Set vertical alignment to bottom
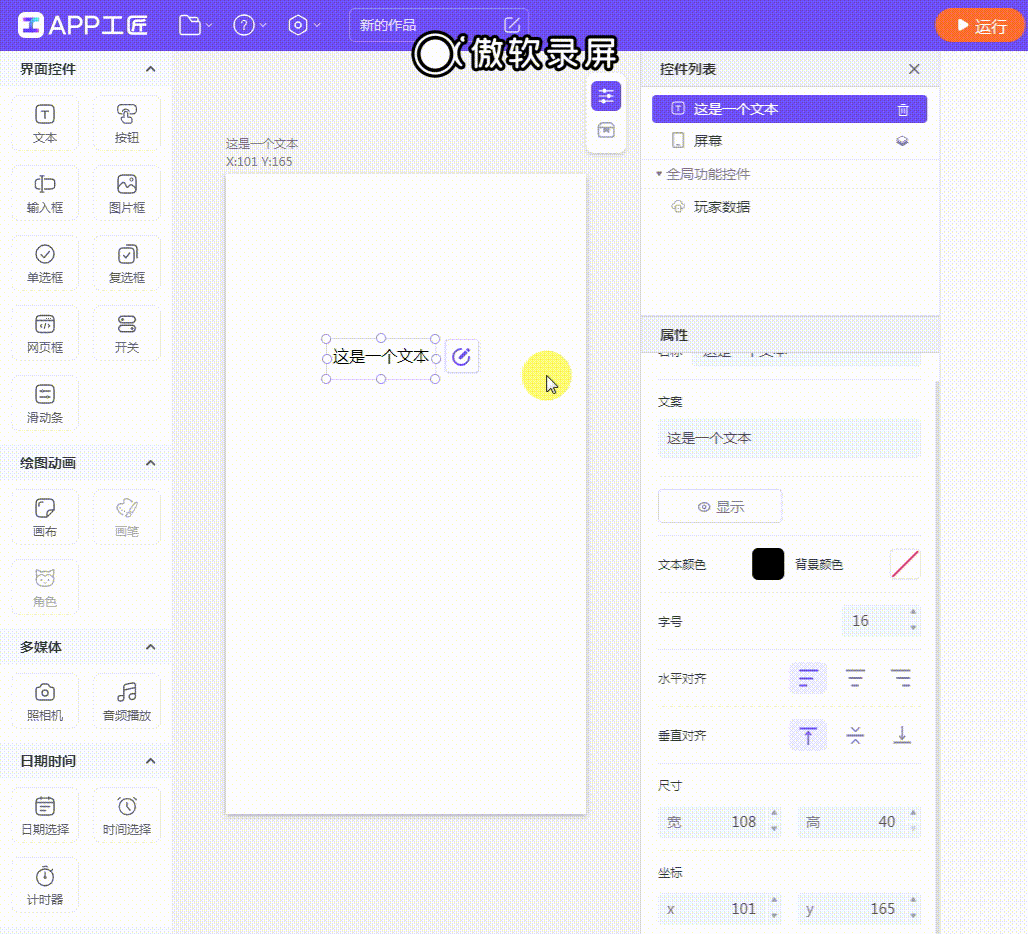1028x934 pixels. tap(901, 735)
